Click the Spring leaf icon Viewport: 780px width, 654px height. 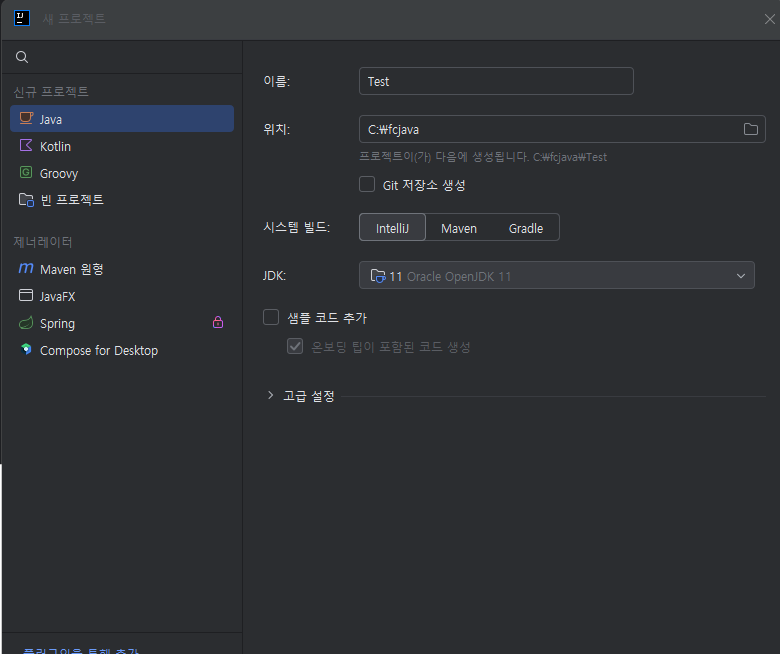tap(26, 323)
